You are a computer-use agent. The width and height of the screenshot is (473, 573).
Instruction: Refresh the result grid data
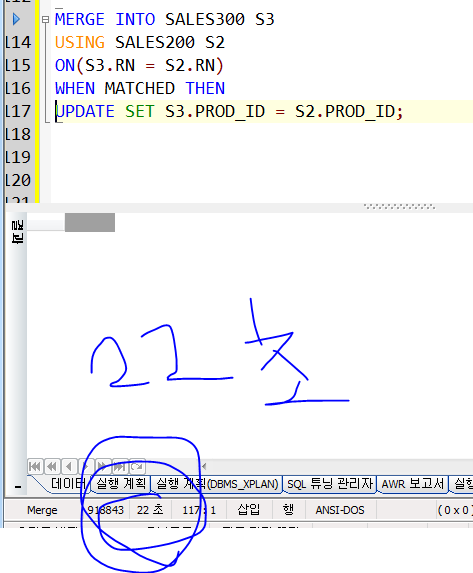(137, 466)
